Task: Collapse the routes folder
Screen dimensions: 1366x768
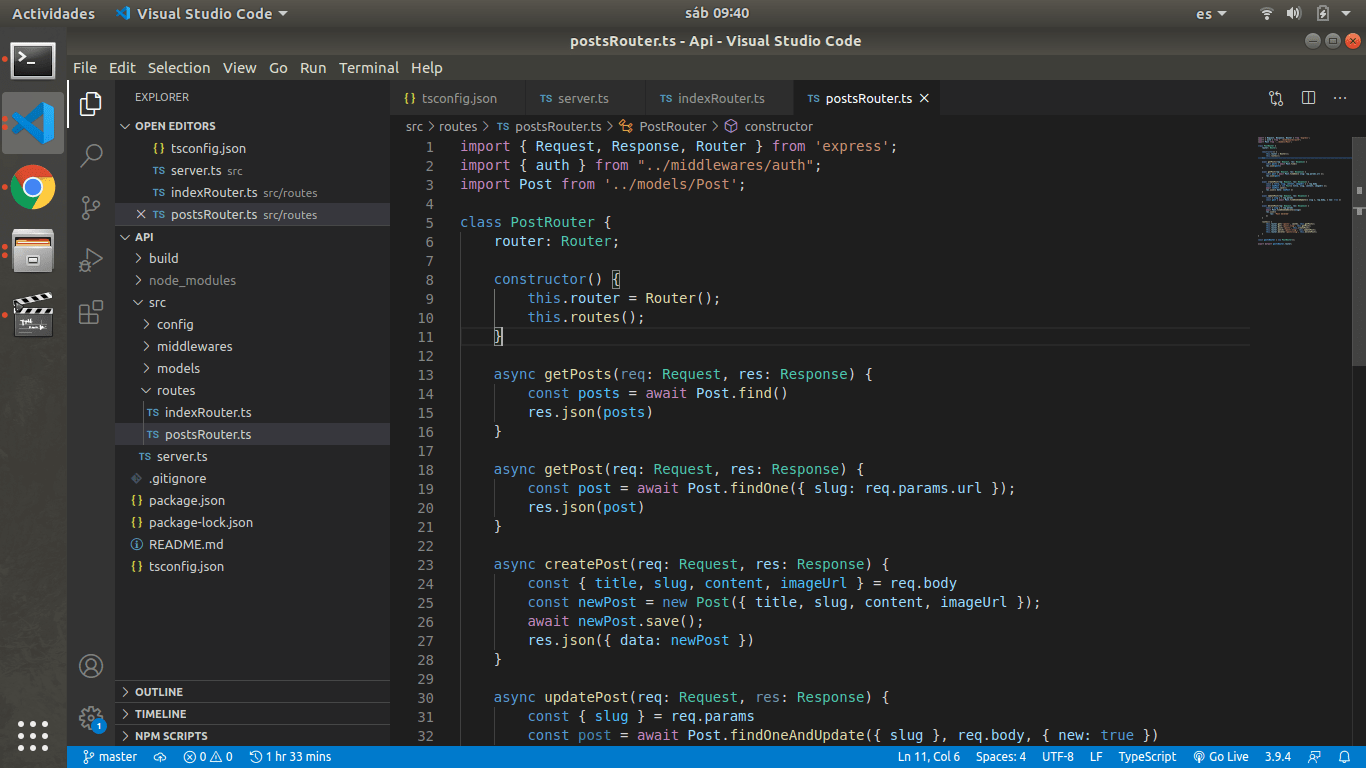Action: 175,391
